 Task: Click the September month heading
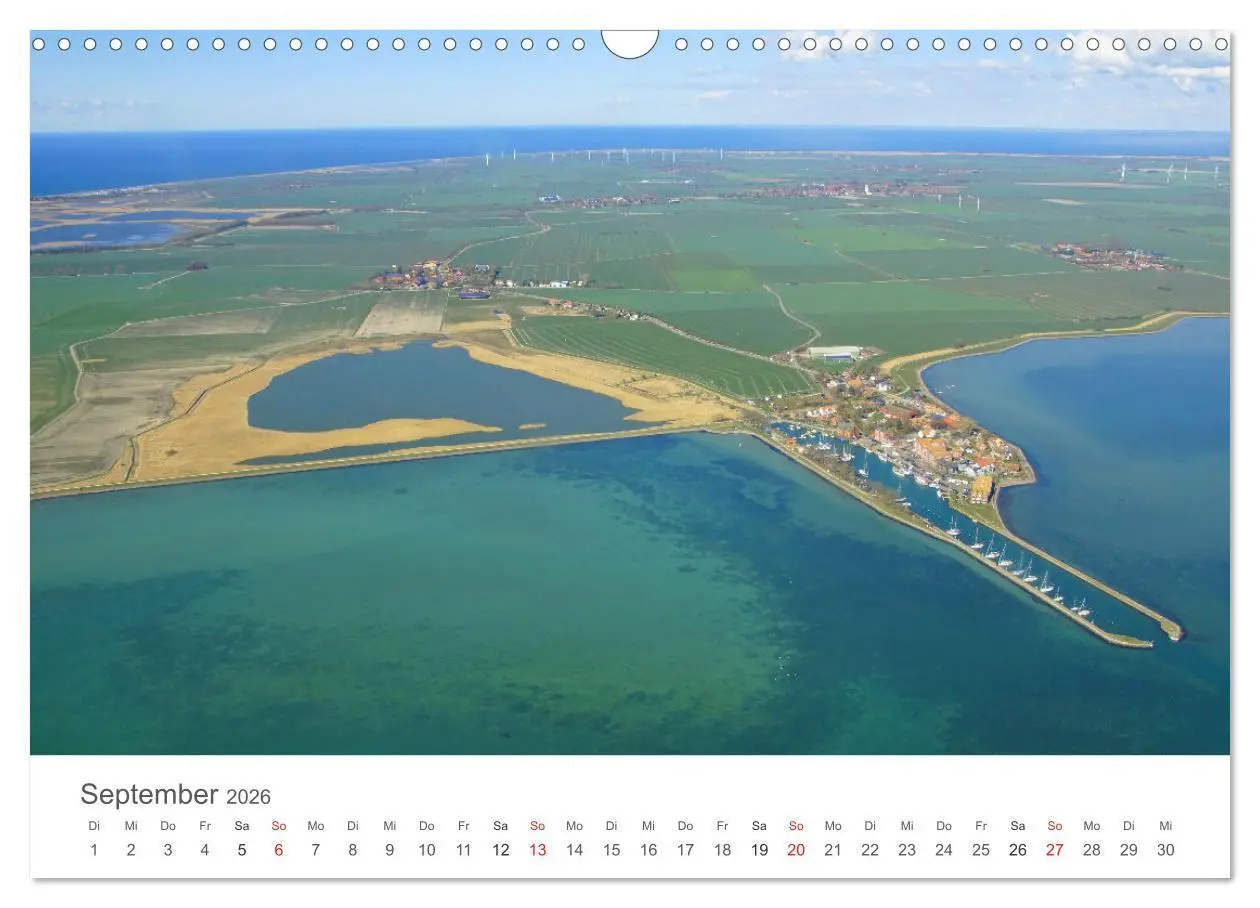[149, 795]
